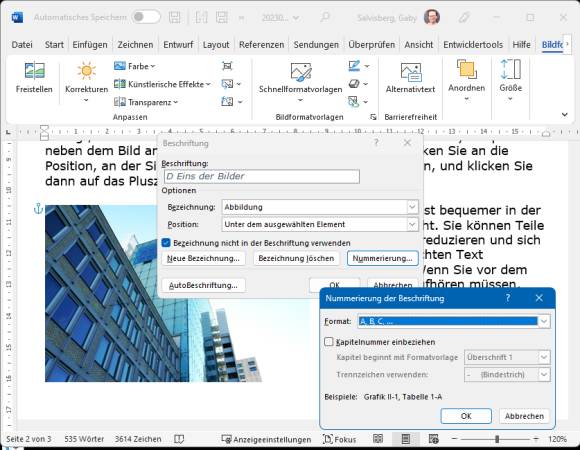Click the zoom in plus button
Viewport: 580px width, 450px height.
pos(536,439)
